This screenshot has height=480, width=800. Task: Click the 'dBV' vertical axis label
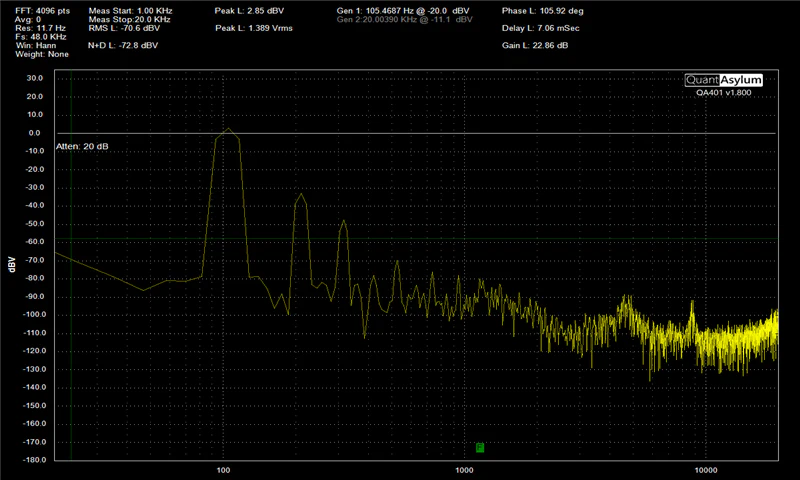point(11,264)
